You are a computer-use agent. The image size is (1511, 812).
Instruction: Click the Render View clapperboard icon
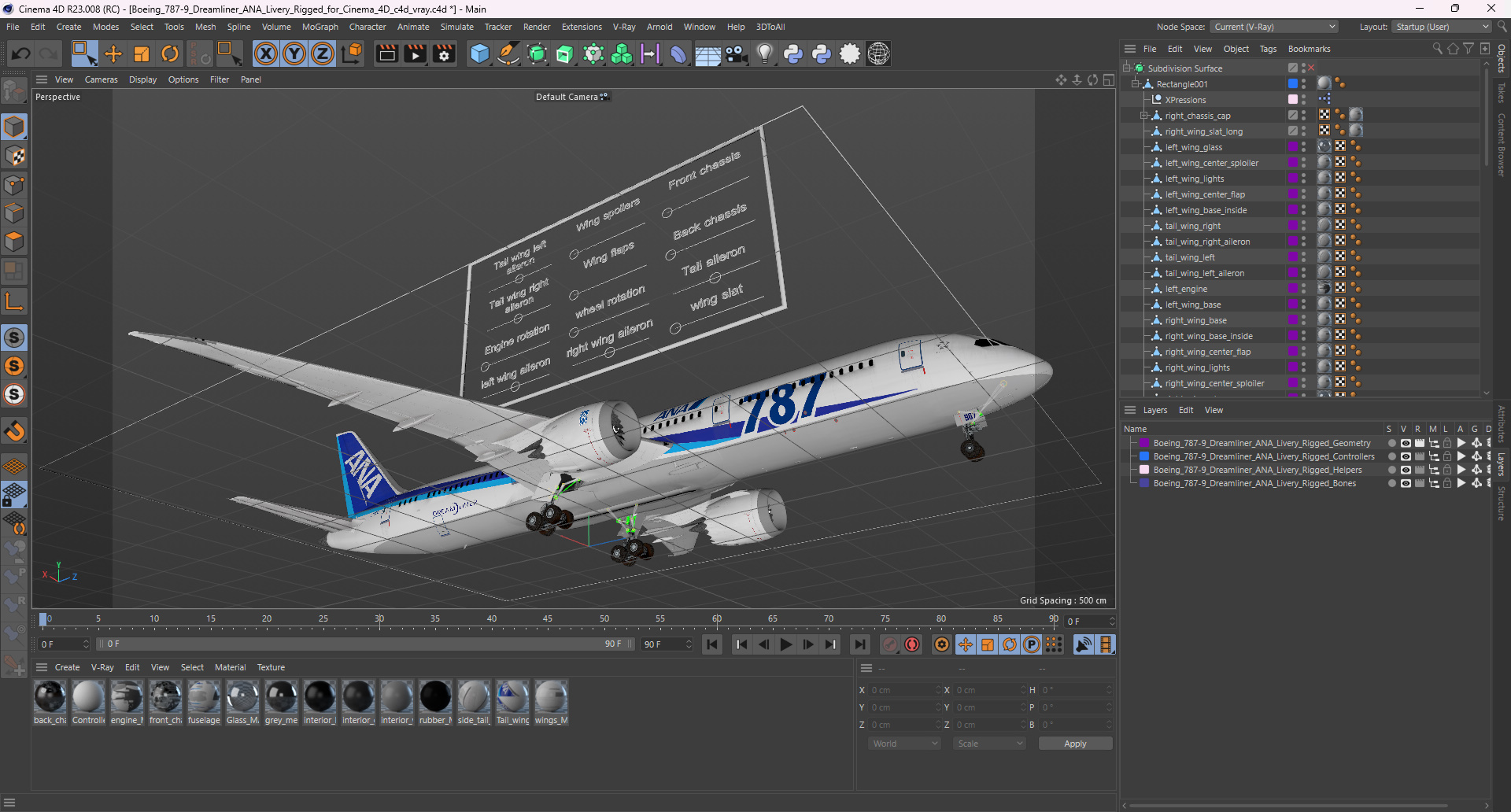click(386, 54)
